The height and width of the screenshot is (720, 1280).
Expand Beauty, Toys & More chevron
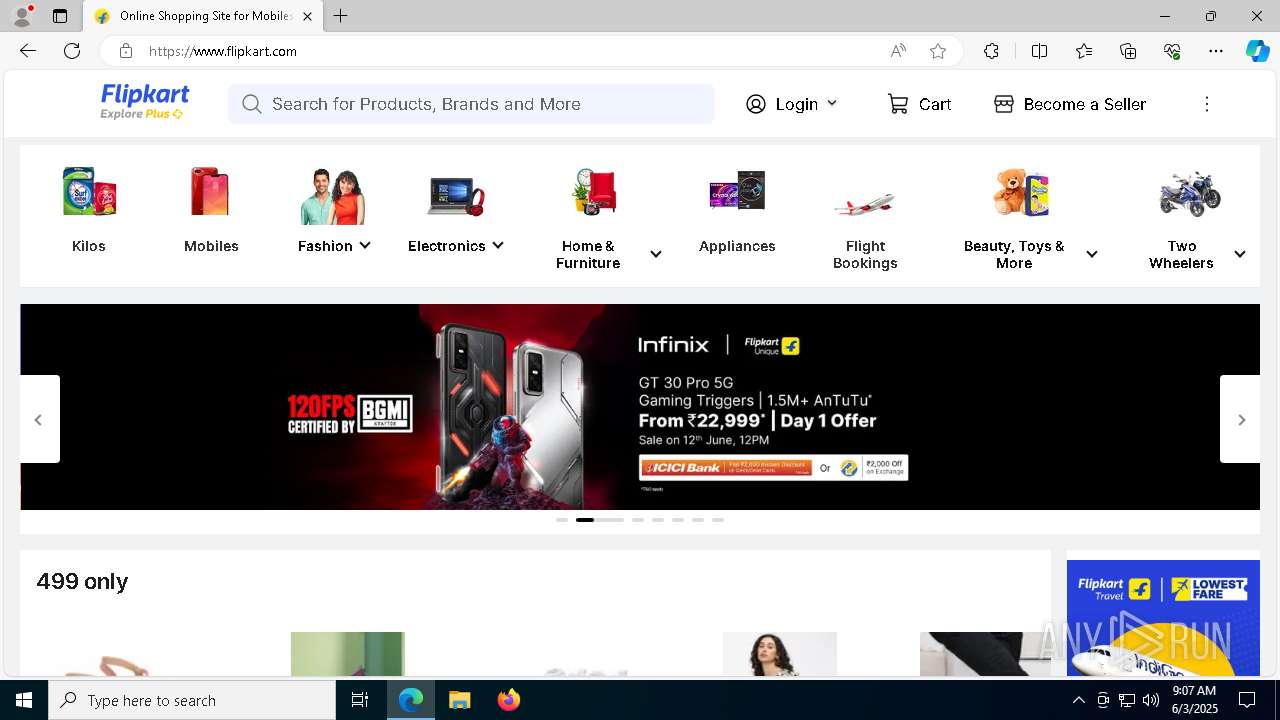point(1092,254)
